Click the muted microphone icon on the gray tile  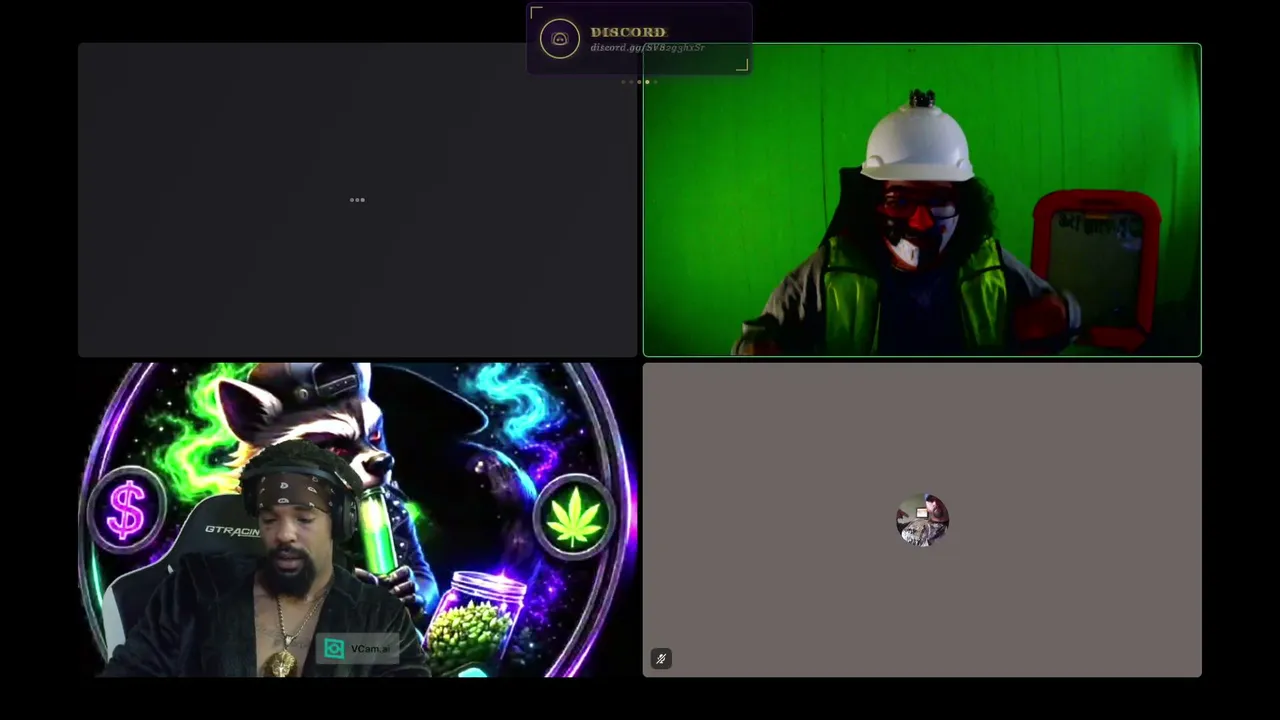click(661, 658)
